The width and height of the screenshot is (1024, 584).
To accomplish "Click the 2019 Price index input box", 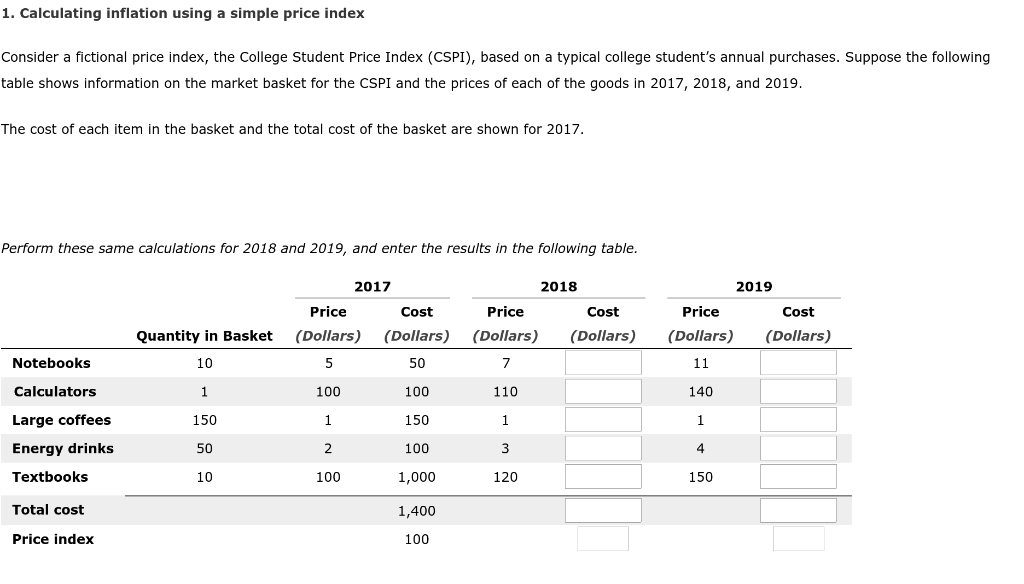I will coord(797,539).
